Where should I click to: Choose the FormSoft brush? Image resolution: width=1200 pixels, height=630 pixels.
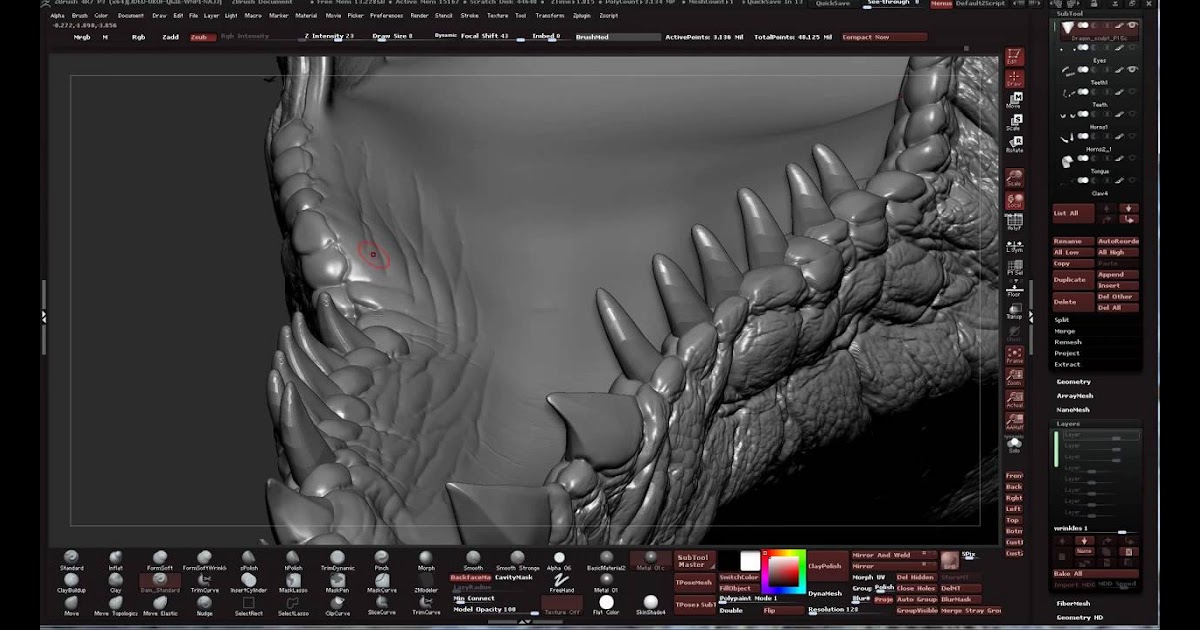point(160,560)
